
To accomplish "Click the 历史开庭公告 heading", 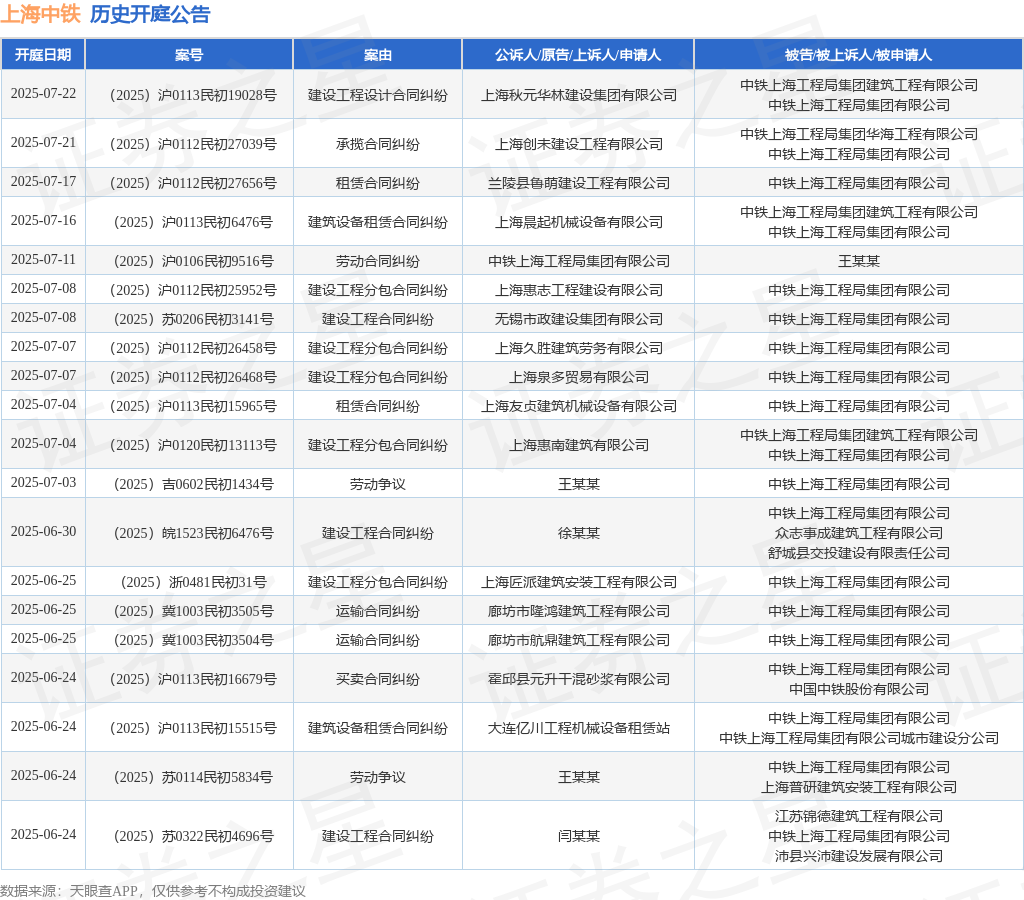I will 150,14.
